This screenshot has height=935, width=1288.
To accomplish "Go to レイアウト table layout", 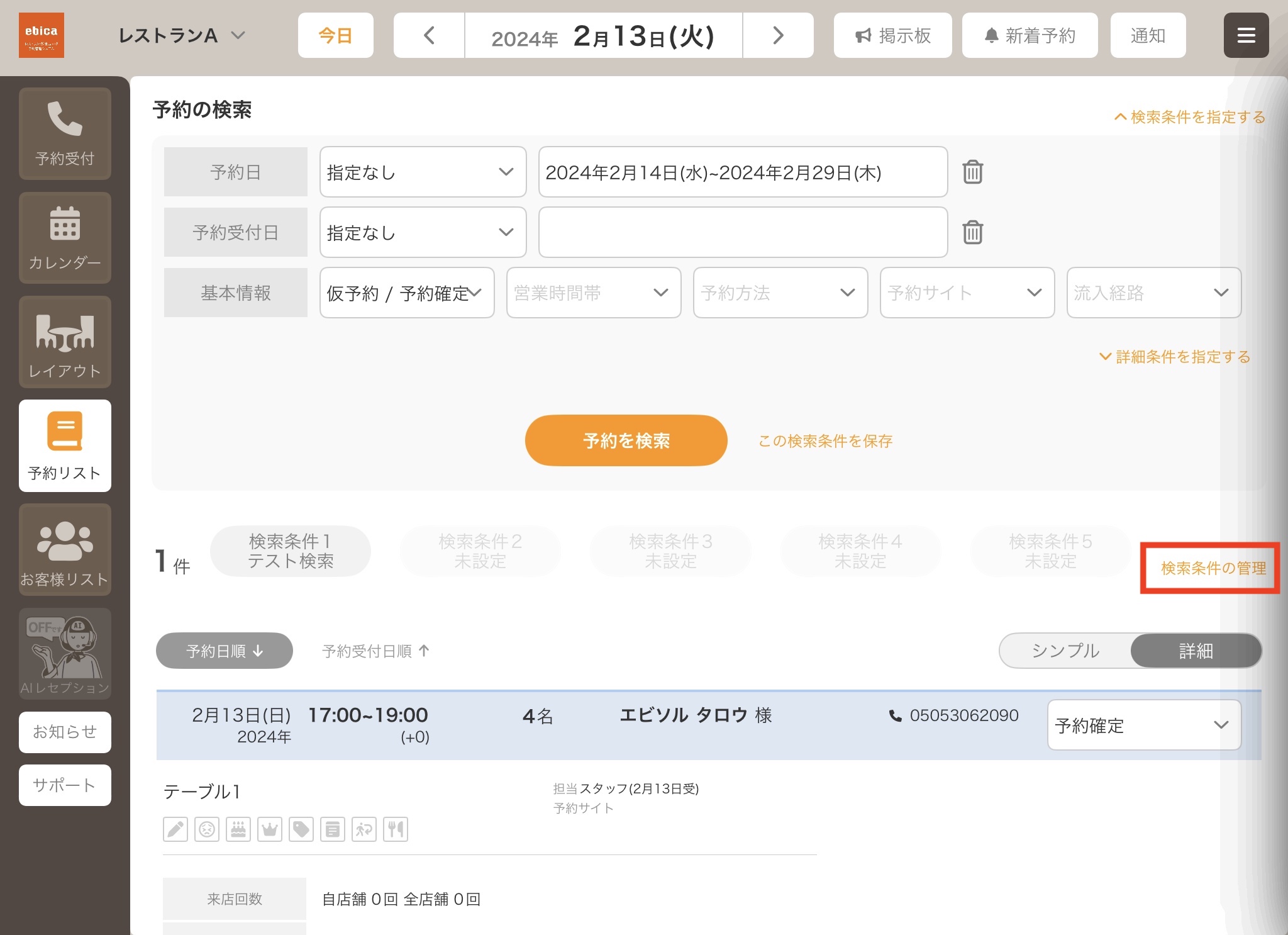I will coord(65,342).
